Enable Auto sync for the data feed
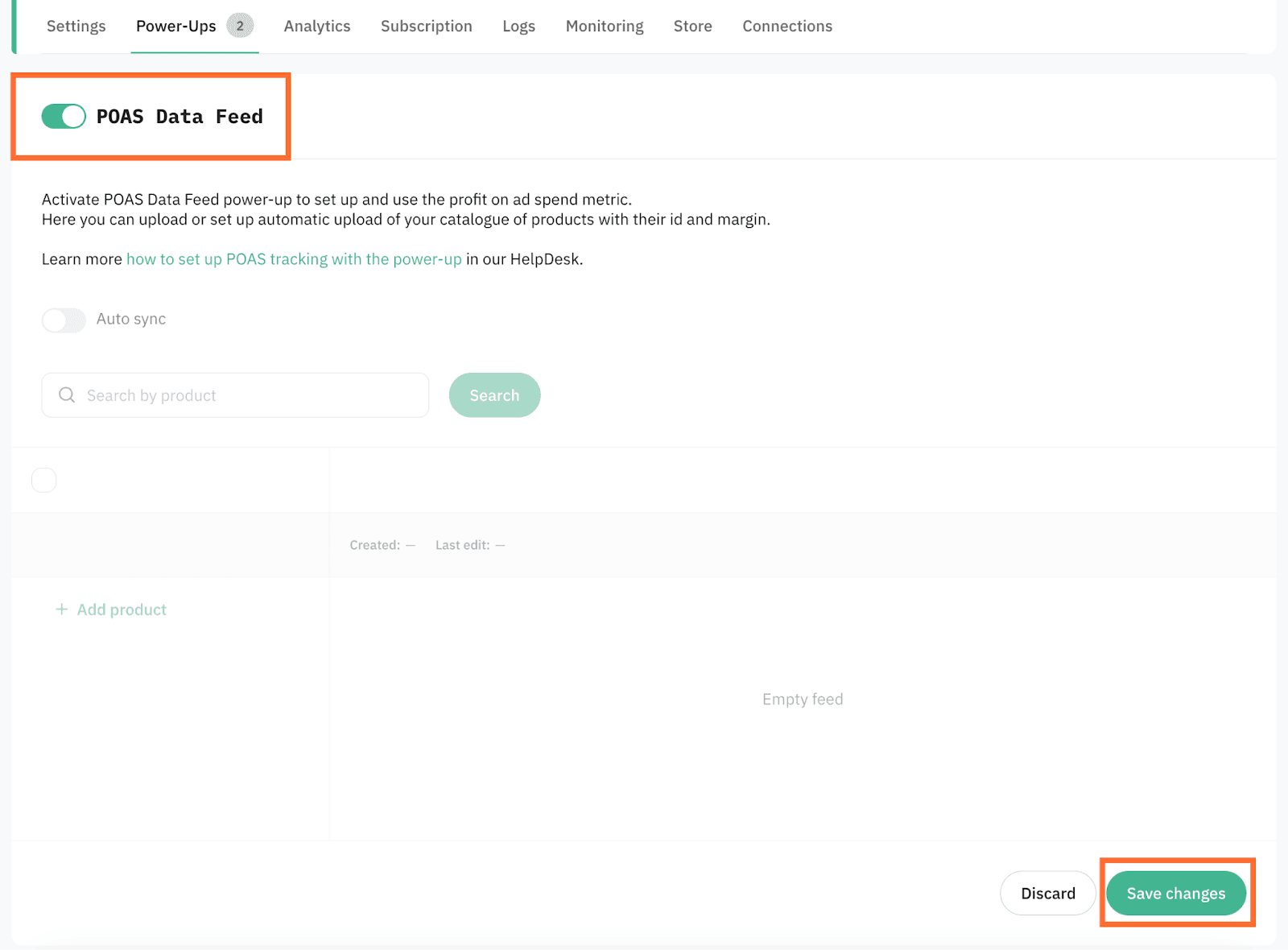Viewport: 1288px width, 950px height. click(x=63, y=320)
